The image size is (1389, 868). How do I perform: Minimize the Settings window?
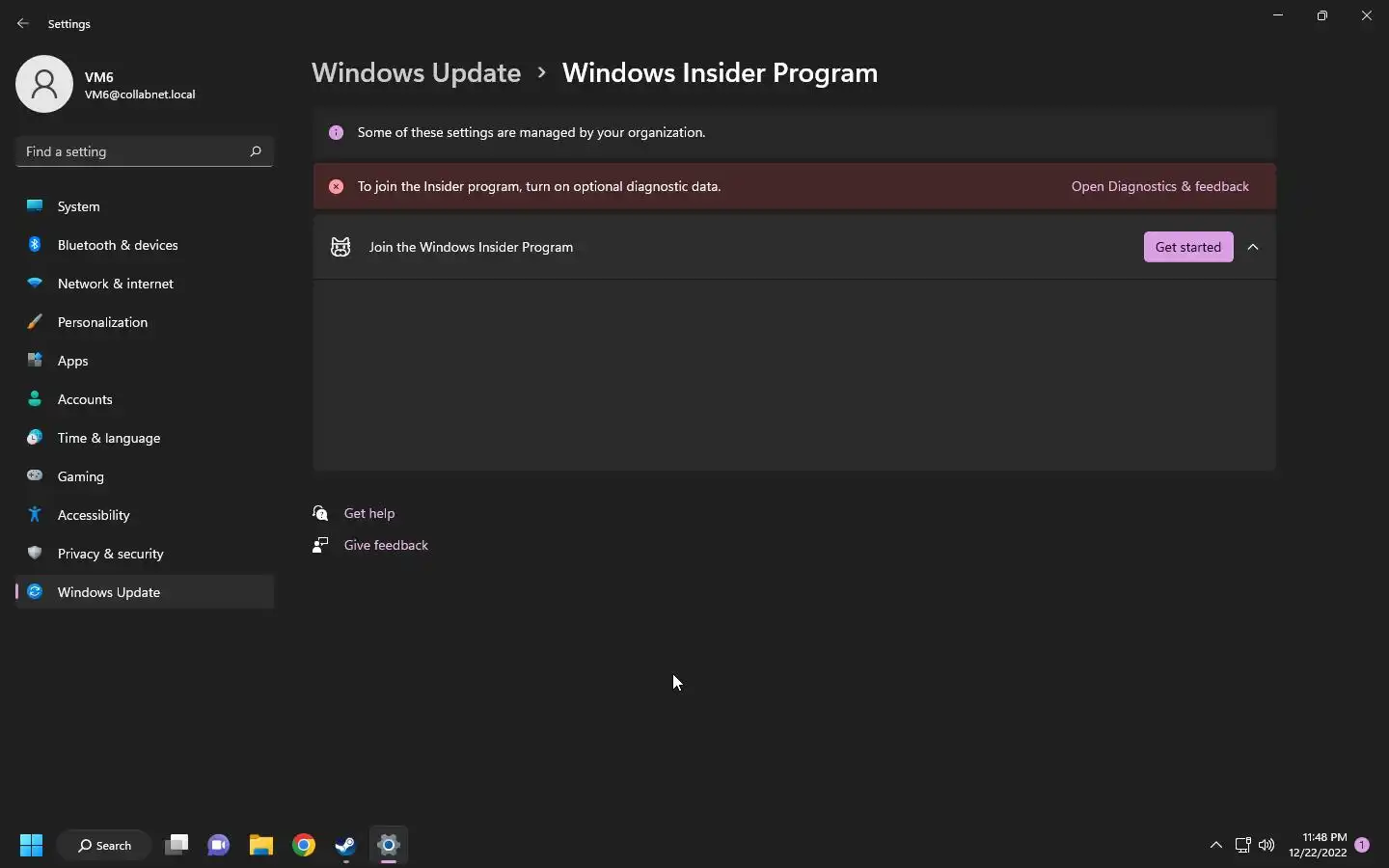1278,15
